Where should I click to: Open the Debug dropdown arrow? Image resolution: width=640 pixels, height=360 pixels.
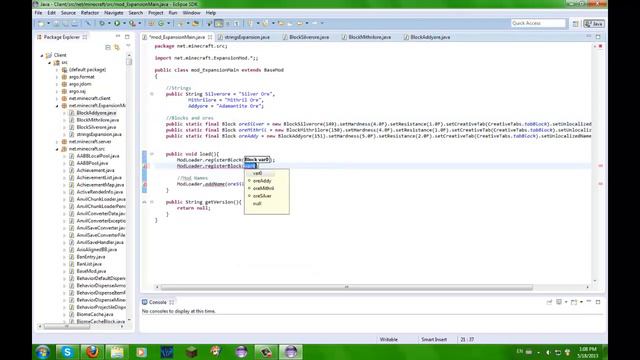pos(109,24)
